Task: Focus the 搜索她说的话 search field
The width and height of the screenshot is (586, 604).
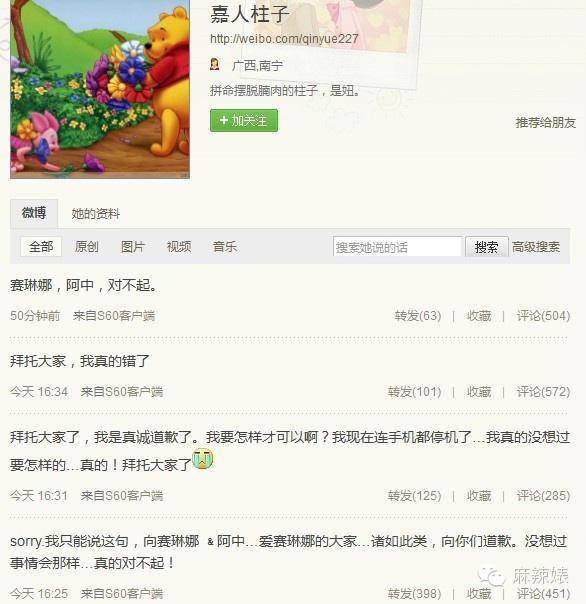Action: pos(397,247)
